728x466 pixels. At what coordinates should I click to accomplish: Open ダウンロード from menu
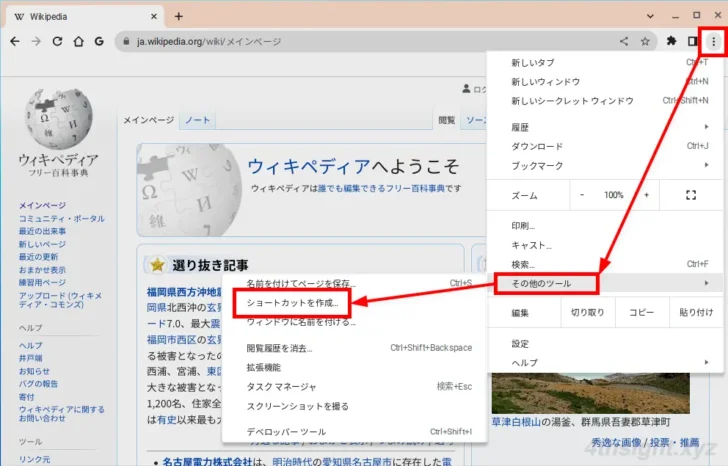[605, 146]
